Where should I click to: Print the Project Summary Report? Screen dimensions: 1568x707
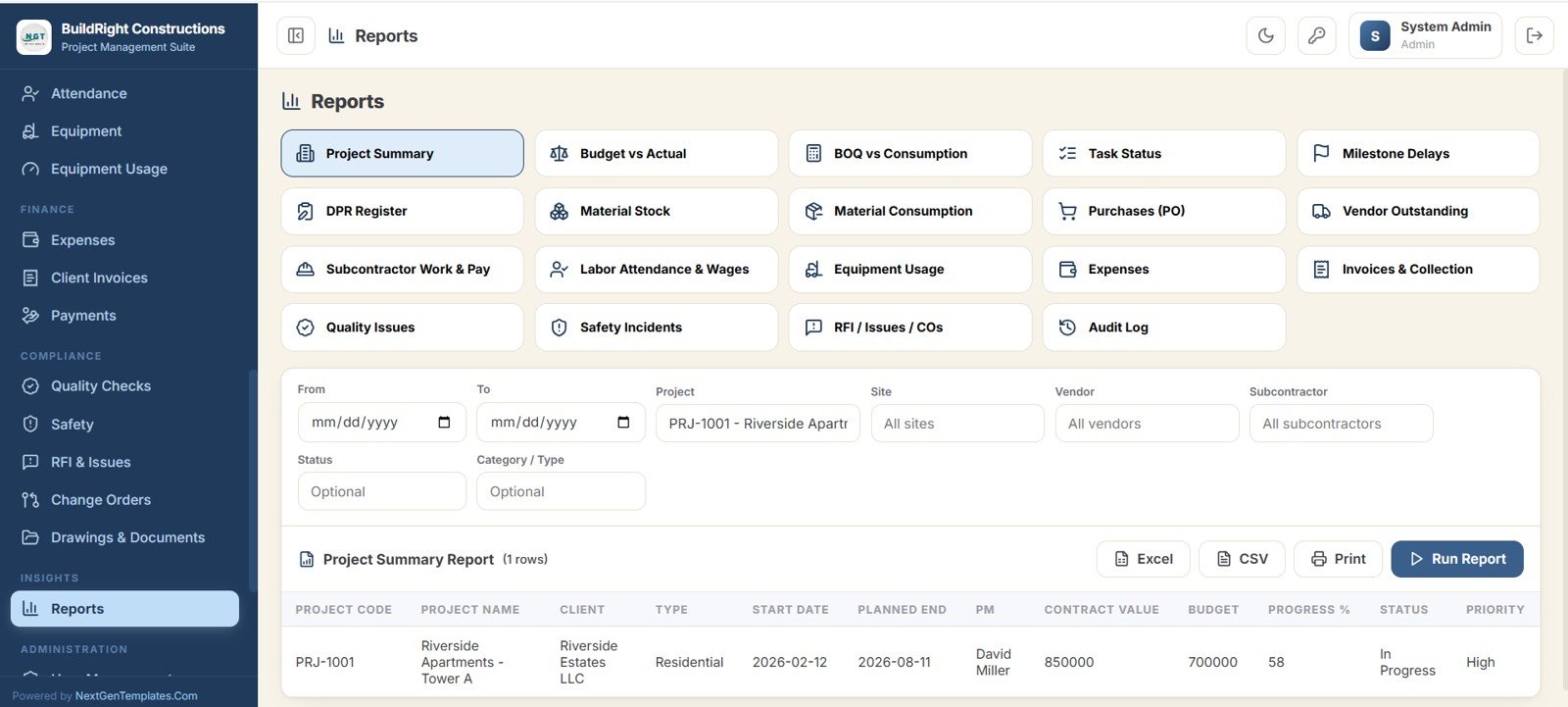[x=1338, y=559]
